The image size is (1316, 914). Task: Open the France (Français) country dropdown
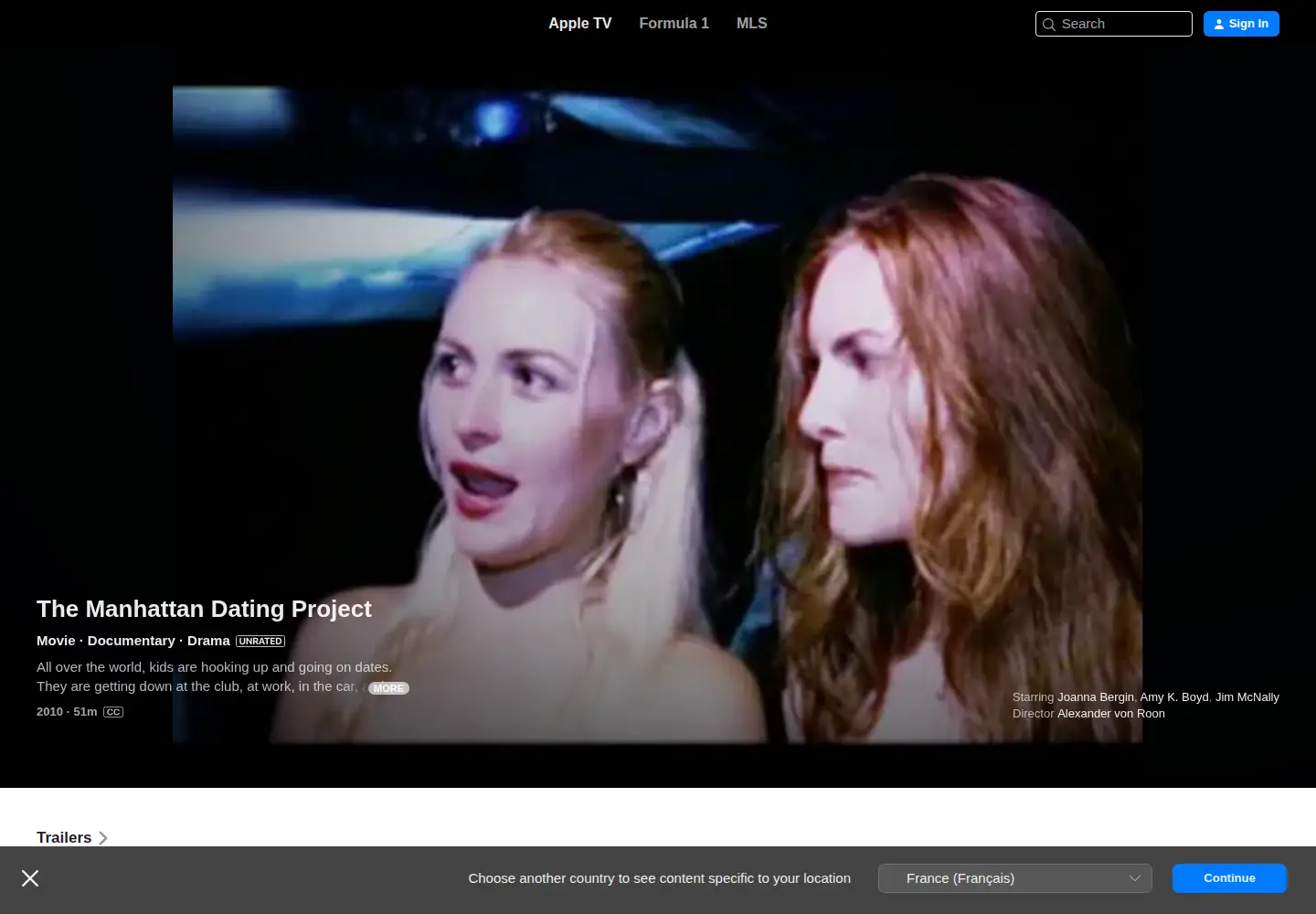1014,878
